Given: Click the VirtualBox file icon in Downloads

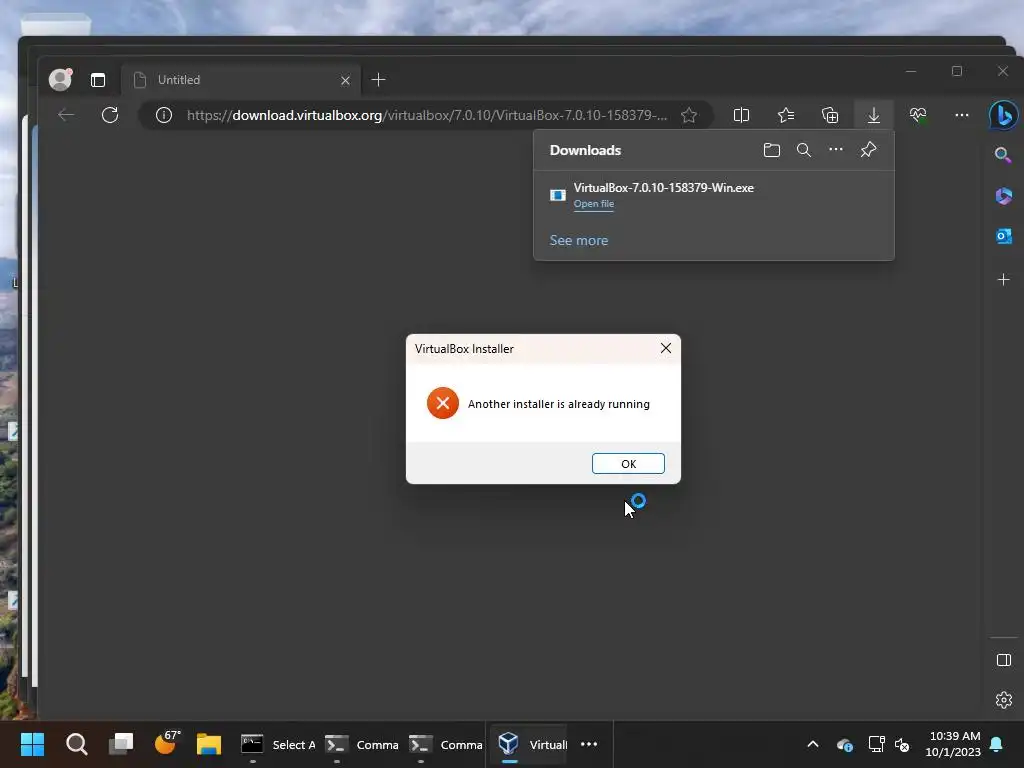Looking at the screenshot, I should [x=558, y=195].
